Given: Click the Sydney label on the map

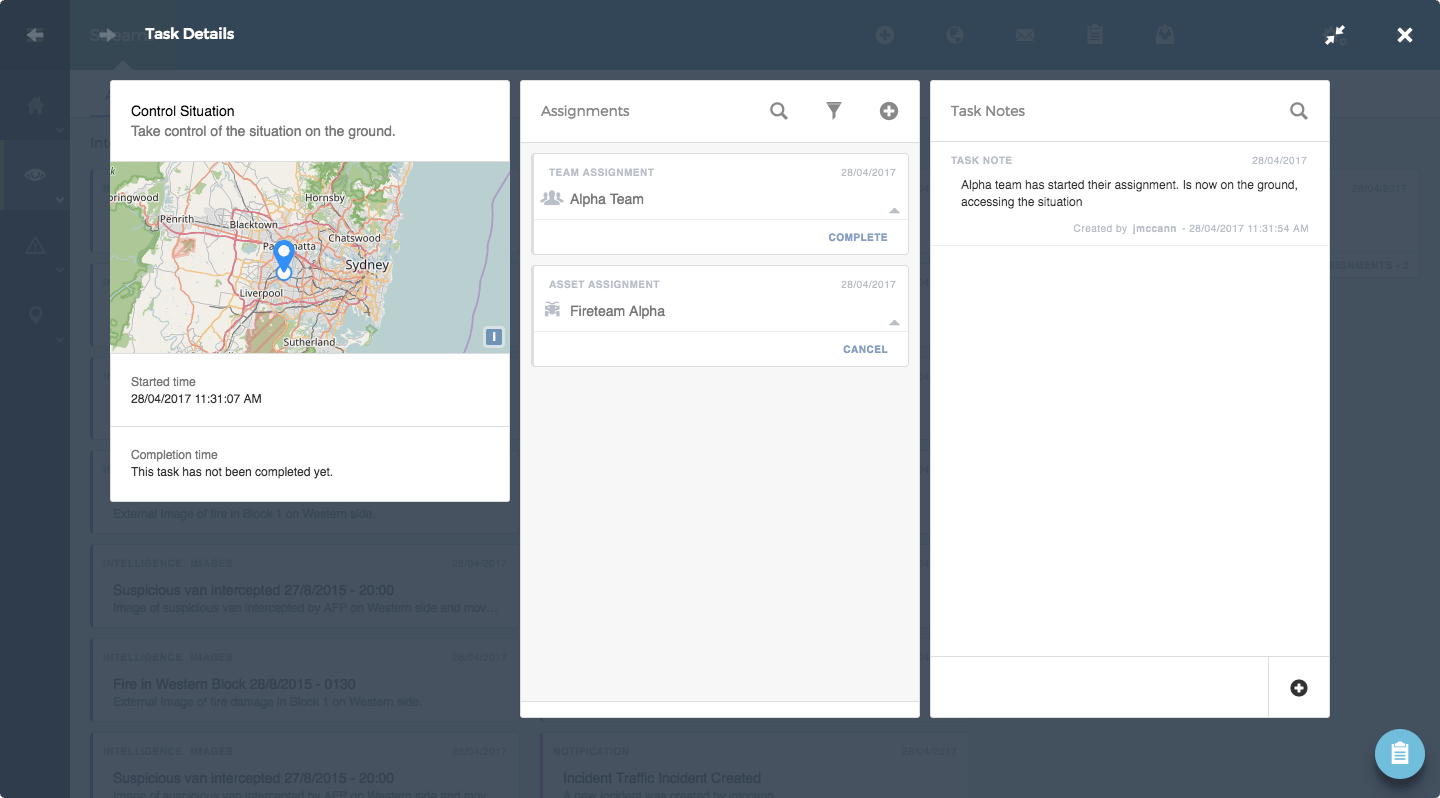Looking at the screenshot, I should (x=367, y=265).
